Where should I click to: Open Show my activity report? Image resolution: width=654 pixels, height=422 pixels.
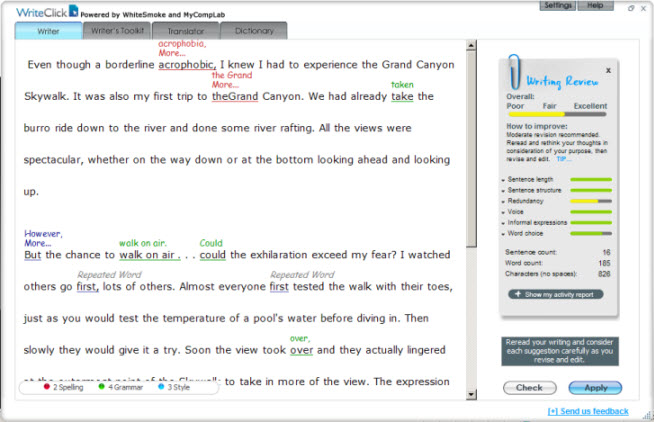pyautogui.click(x=556, y=295)
